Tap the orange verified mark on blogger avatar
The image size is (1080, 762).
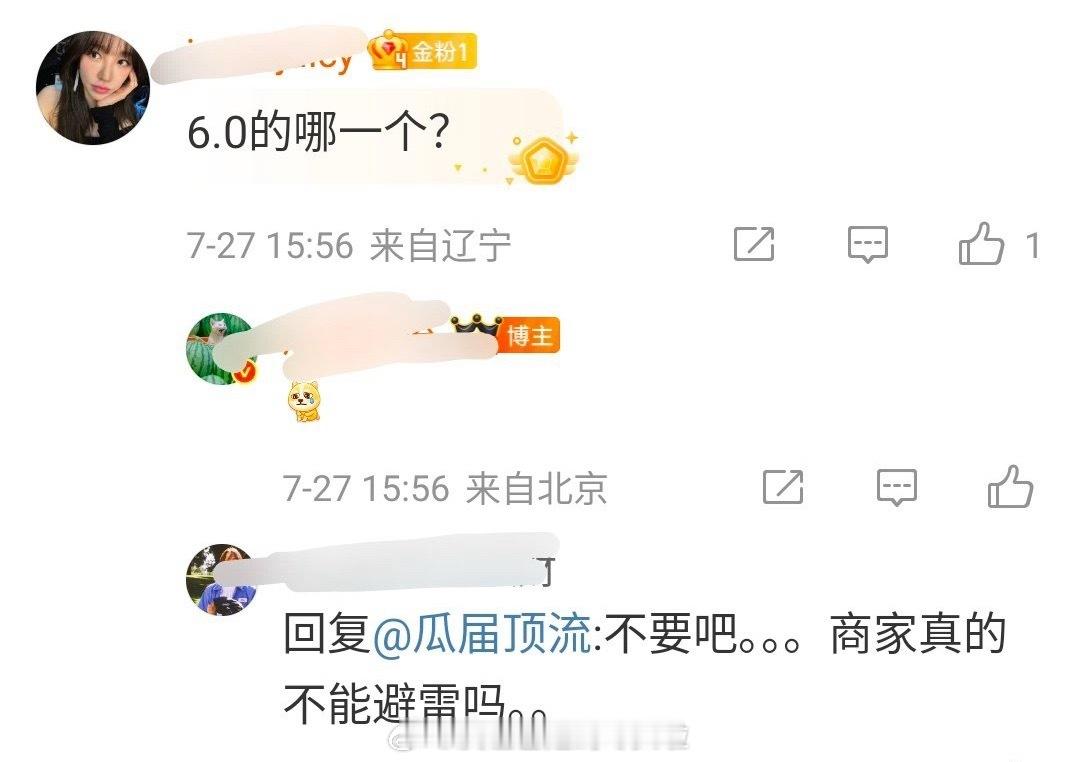(x=245, y=372)
